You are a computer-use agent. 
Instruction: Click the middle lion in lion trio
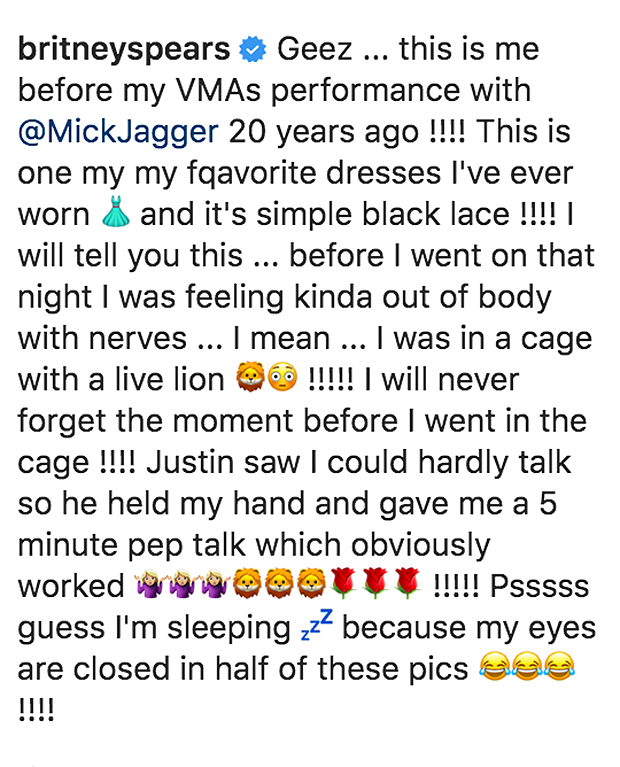tap(280, 584)
